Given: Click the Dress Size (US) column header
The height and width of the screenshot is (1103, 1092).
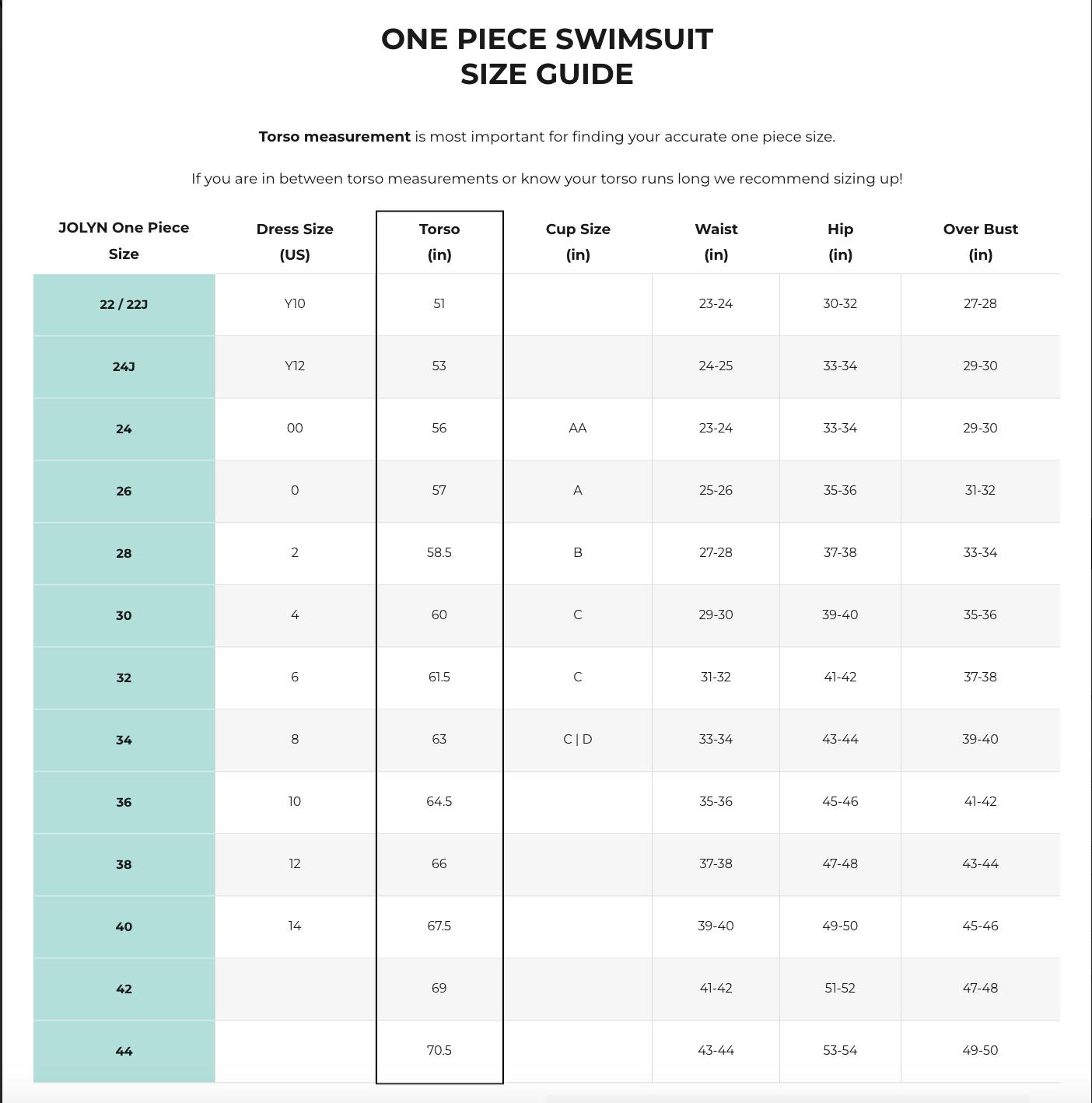Looking at the screenshot, I should pyautogui.click(x=295, y=242).
